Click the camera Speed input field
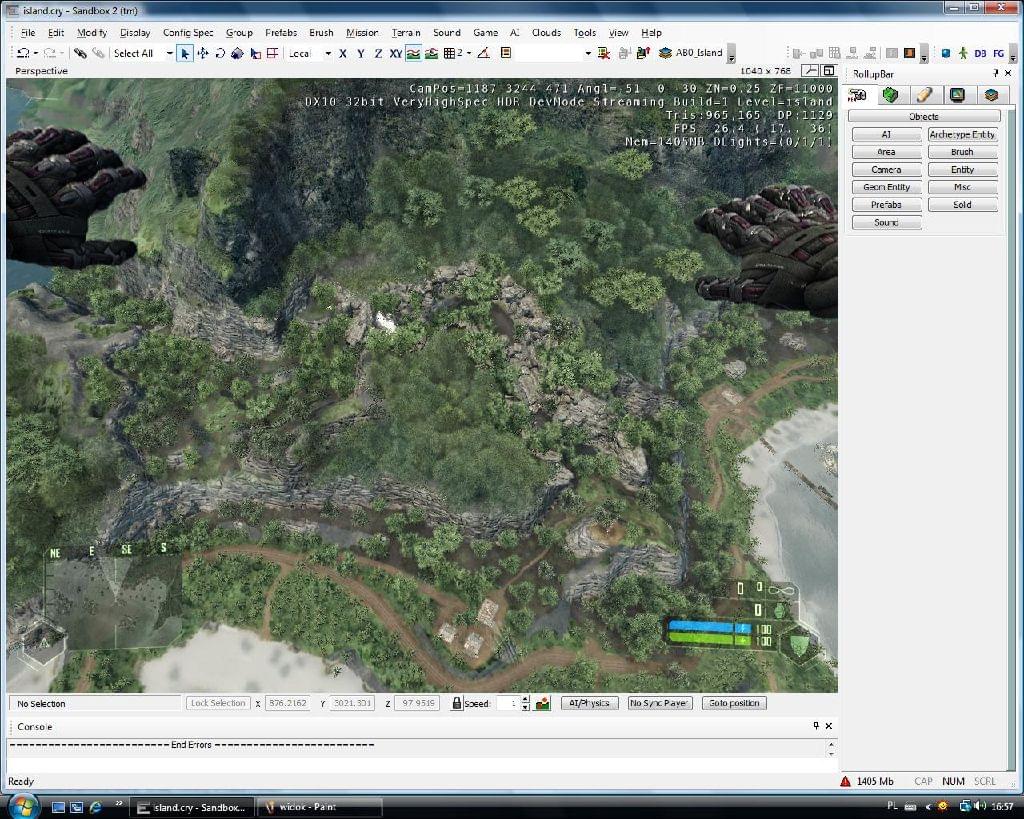This screenshot has width=1024, height=819. point(508,703)
